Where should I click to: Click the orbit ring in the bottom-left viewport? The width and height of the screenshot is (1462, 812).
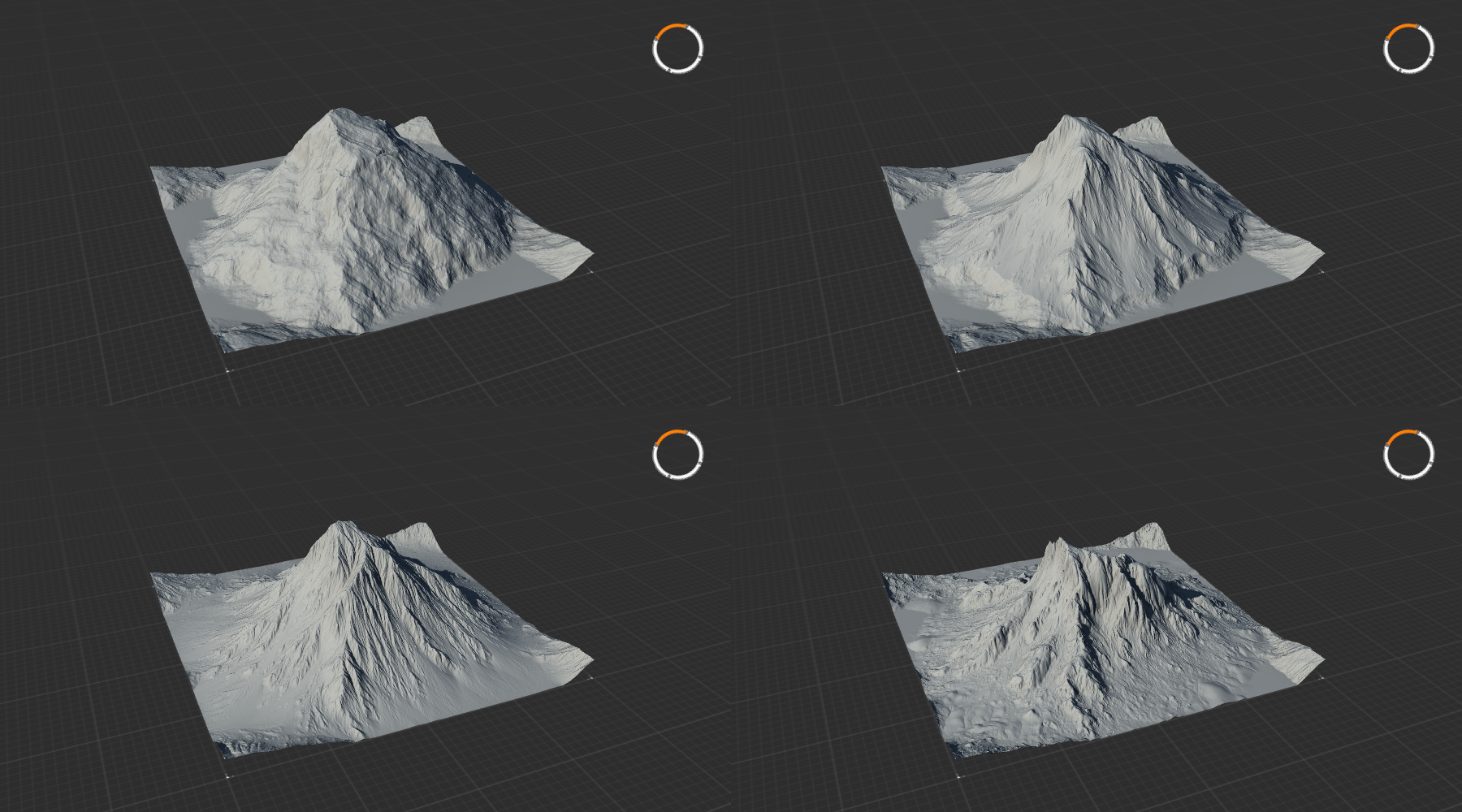coord(677,455)
